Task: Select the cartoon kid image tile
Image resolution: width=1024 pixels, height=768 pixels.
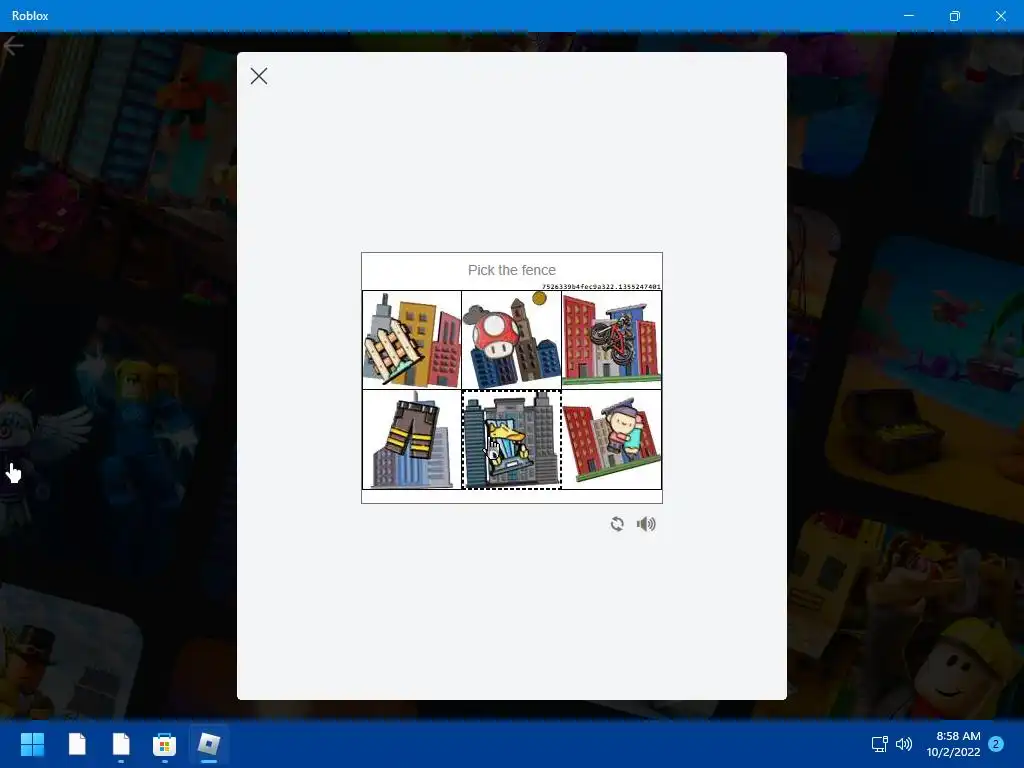Action: (x=612, y=440)
